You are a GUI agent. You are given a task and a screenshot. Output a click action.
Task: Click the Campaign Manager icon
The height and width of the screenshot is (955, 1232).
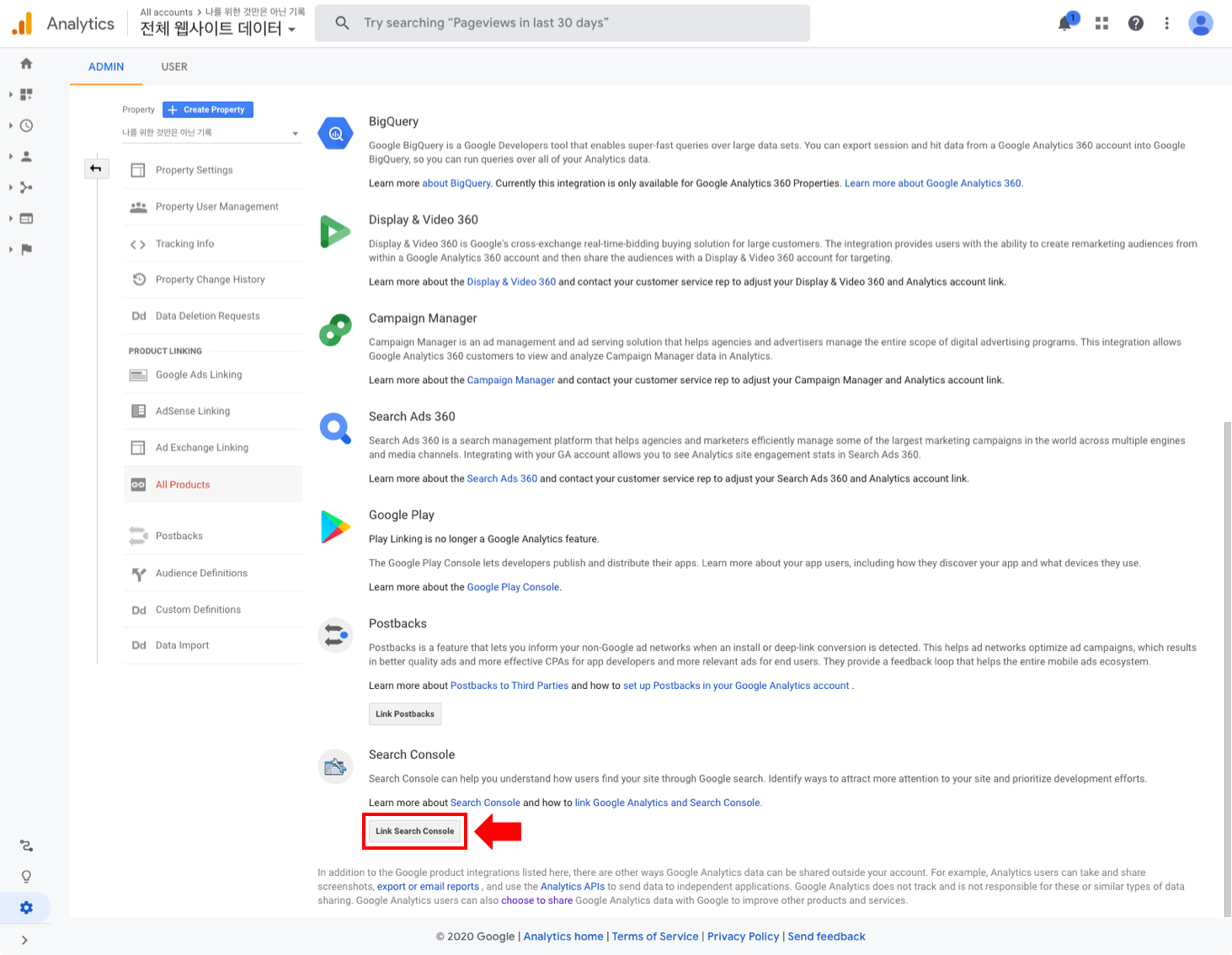click(335, 329)
